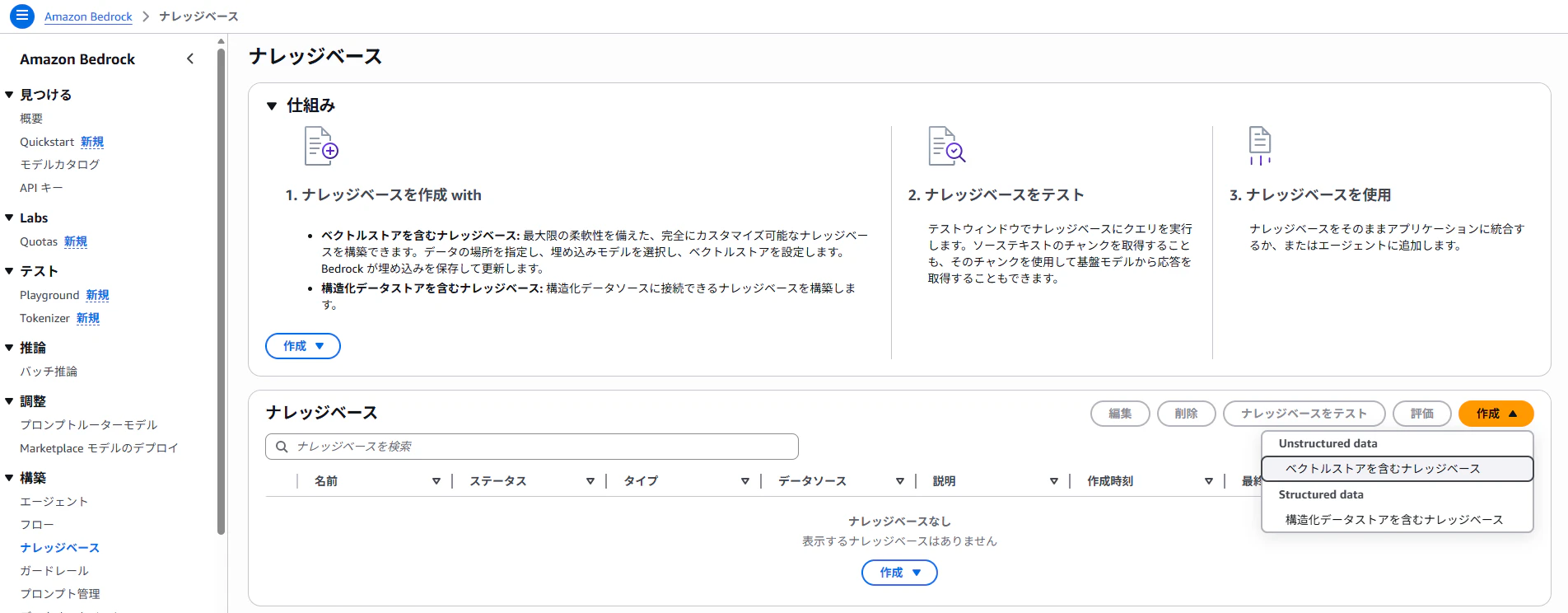
Task: Collapse the Labs sidebar section
Action: (x=9, y=218)
